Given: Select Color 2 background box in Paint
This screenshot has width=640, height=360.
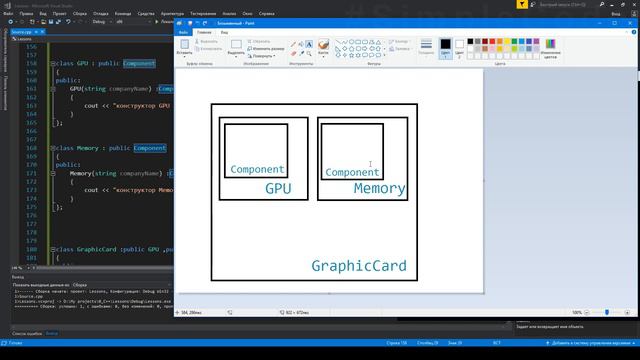Looking at the screenshot, I should point(459,48).
